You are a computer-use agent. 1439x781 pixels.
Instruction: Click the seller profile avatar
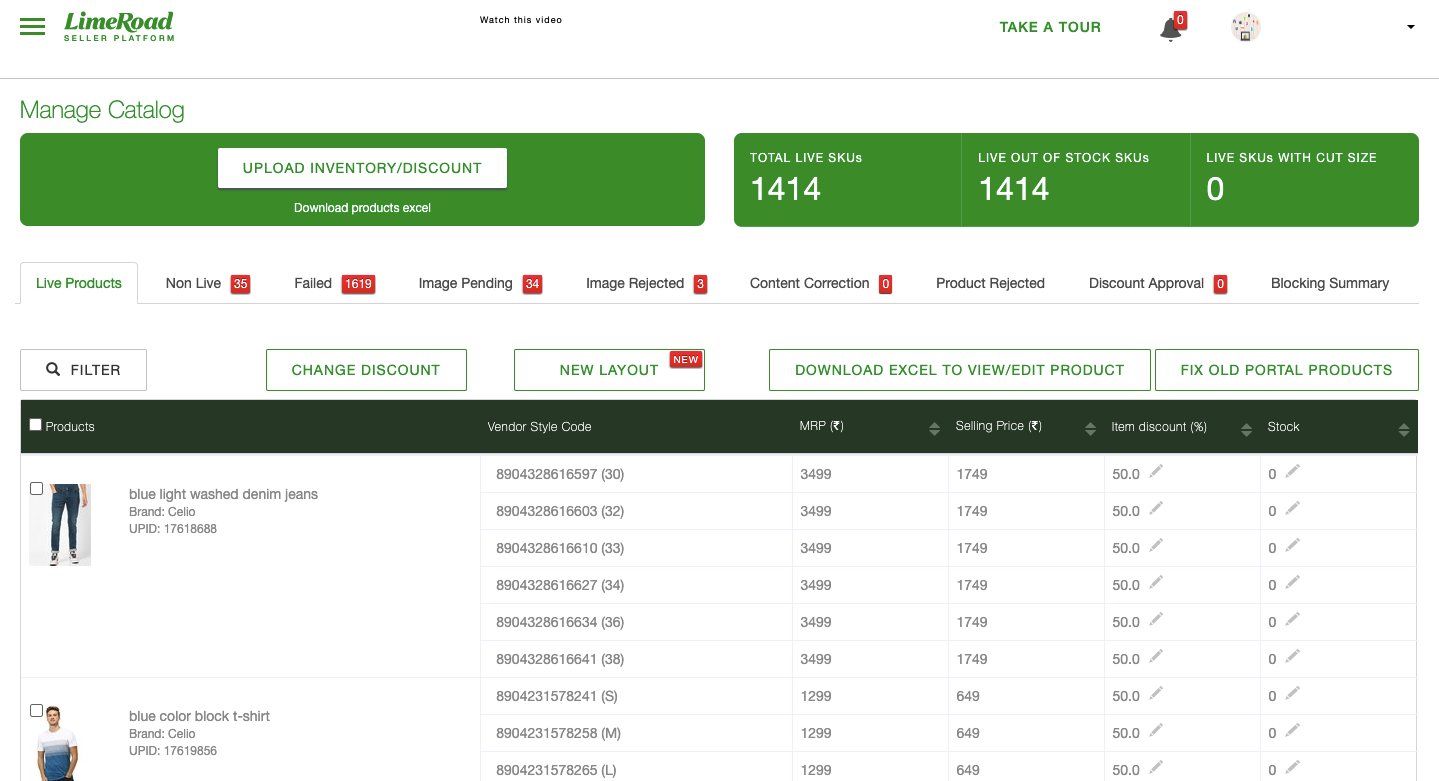(1245, 27)
